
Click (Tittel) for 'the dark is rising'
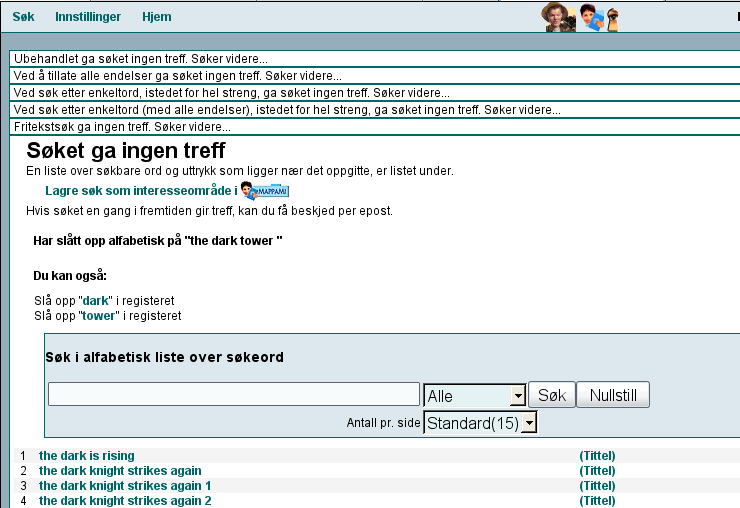click(597, 456)
